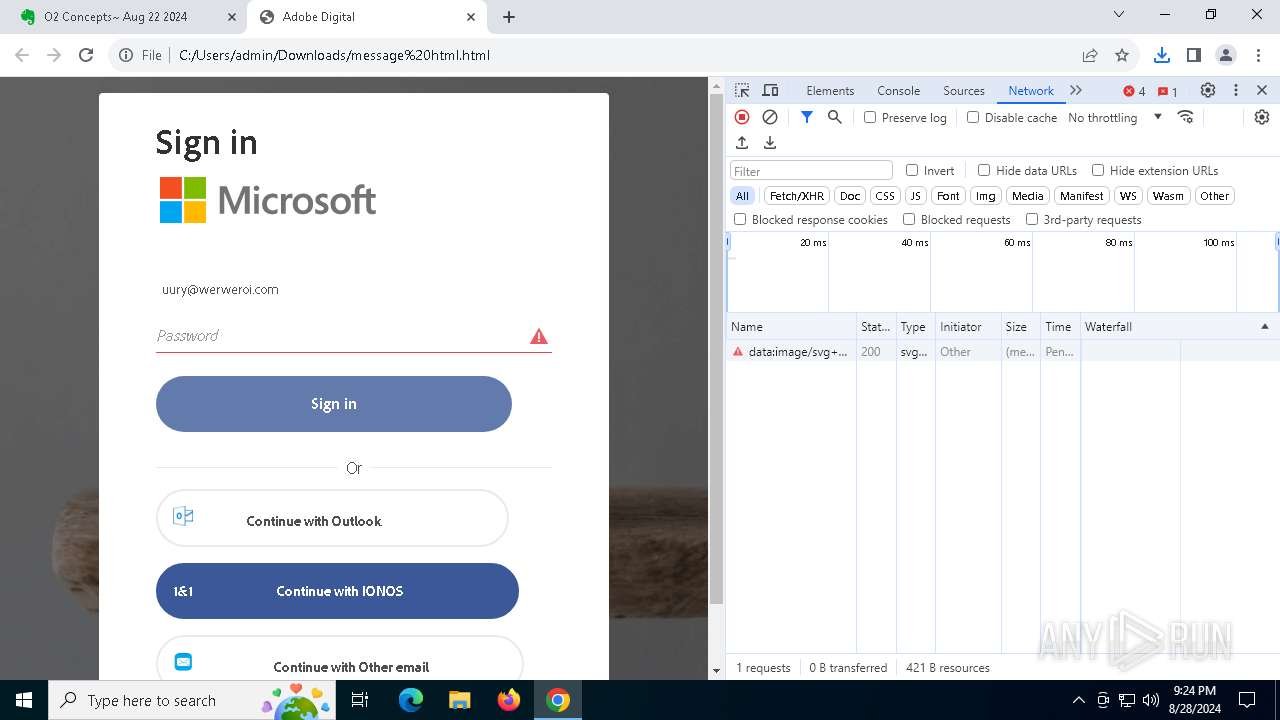This screenshot has height=720, width=1280.
Task: Select the data:image/svg request row
Action: tap(1003, 352)
